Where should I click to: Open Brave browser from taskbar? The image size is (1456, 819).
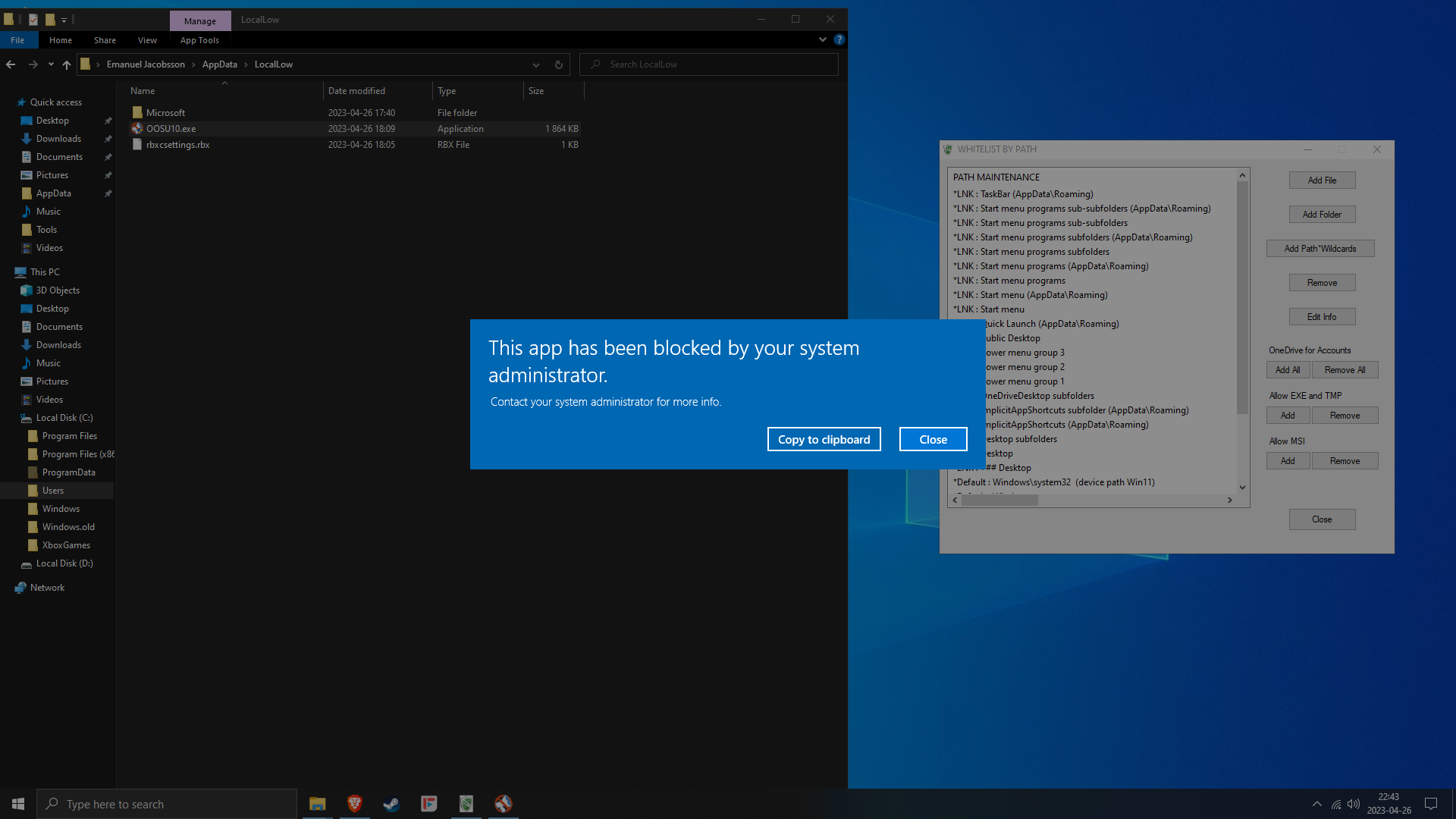[x=354, y=804]
